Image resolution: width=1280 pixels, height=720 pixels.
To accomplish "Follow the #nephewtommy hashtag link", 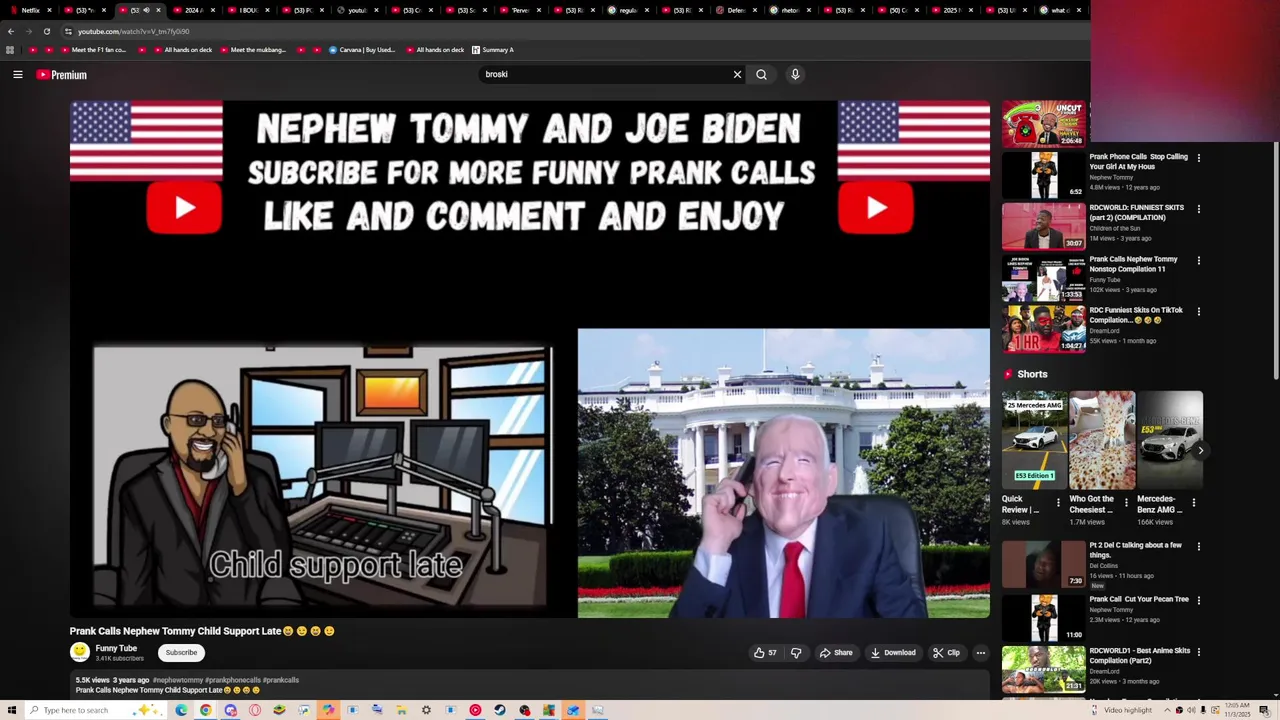I will click(178, 680).
